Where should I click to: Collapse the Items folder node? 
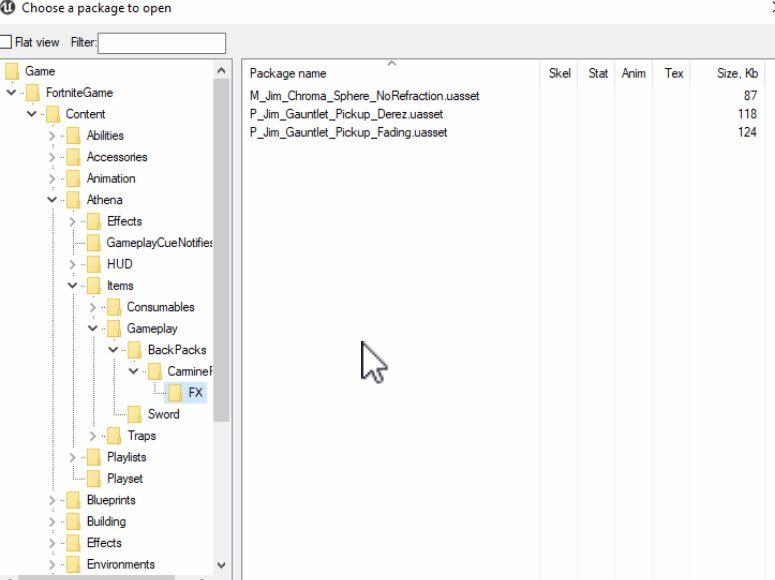[x=72, y=285]
